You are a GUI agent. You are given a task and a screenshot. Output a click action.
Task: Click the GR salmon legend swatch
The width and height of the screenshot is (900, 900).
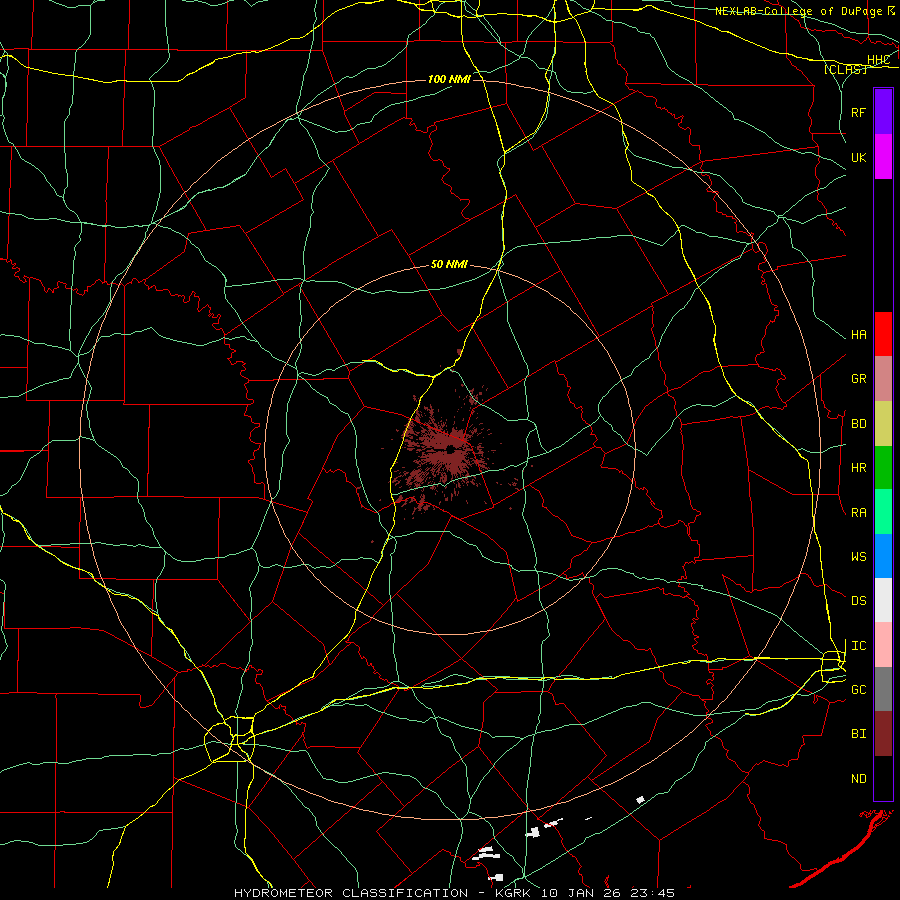coord(883,378)
